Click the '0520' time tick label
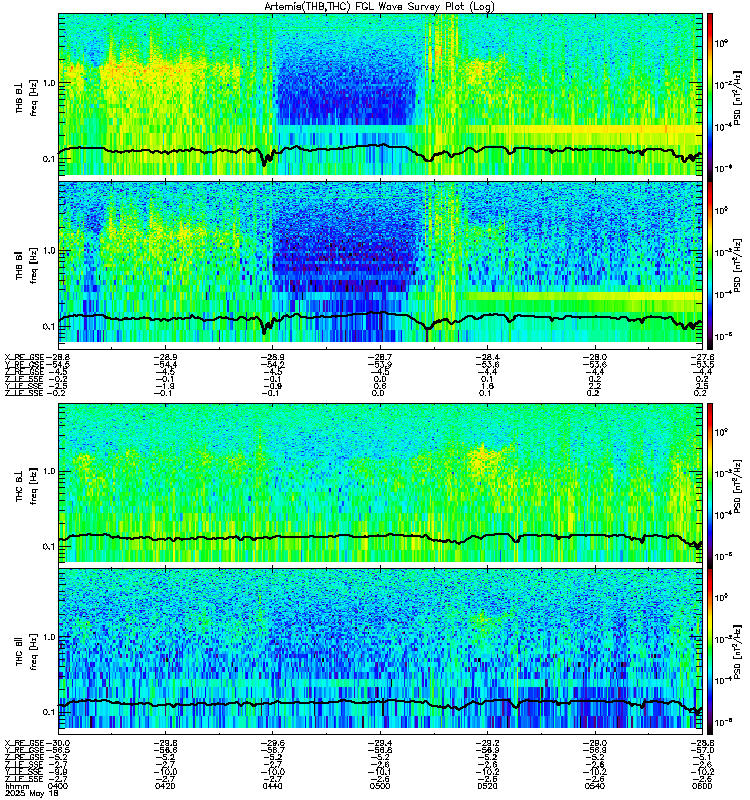Image resolution: width=750 pixels, height=800 pixels. [x=487, y=786]
